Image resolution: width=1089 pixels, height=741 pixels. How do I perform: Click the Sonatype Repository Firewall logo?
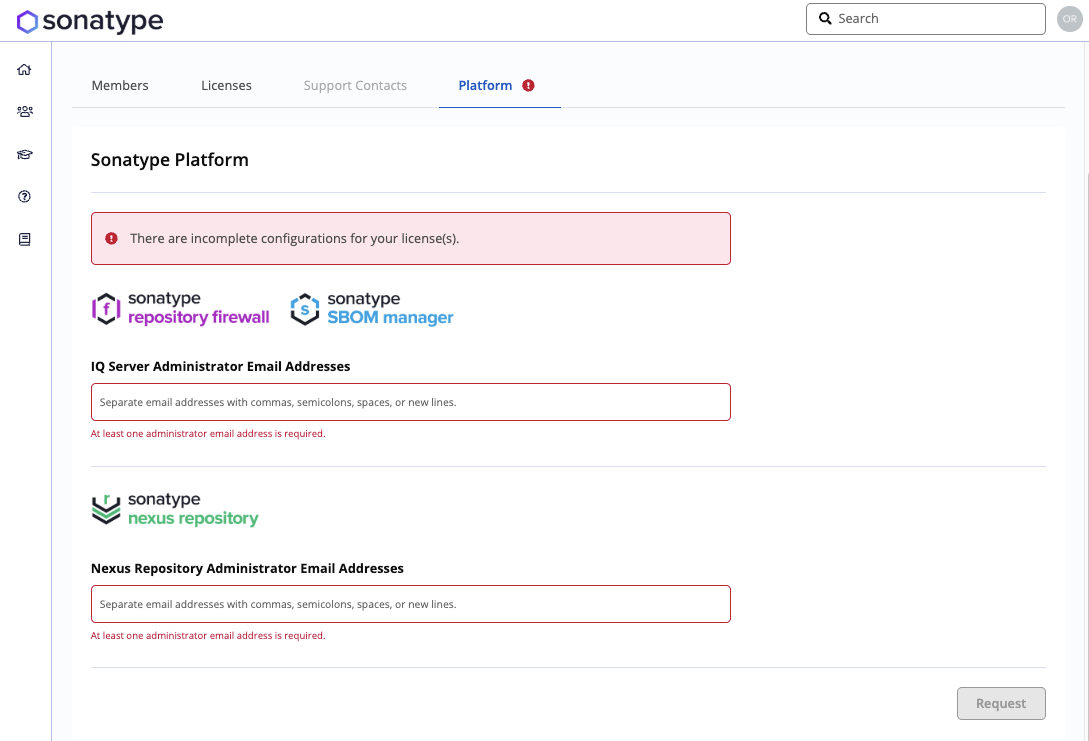[x=181, y=308]
